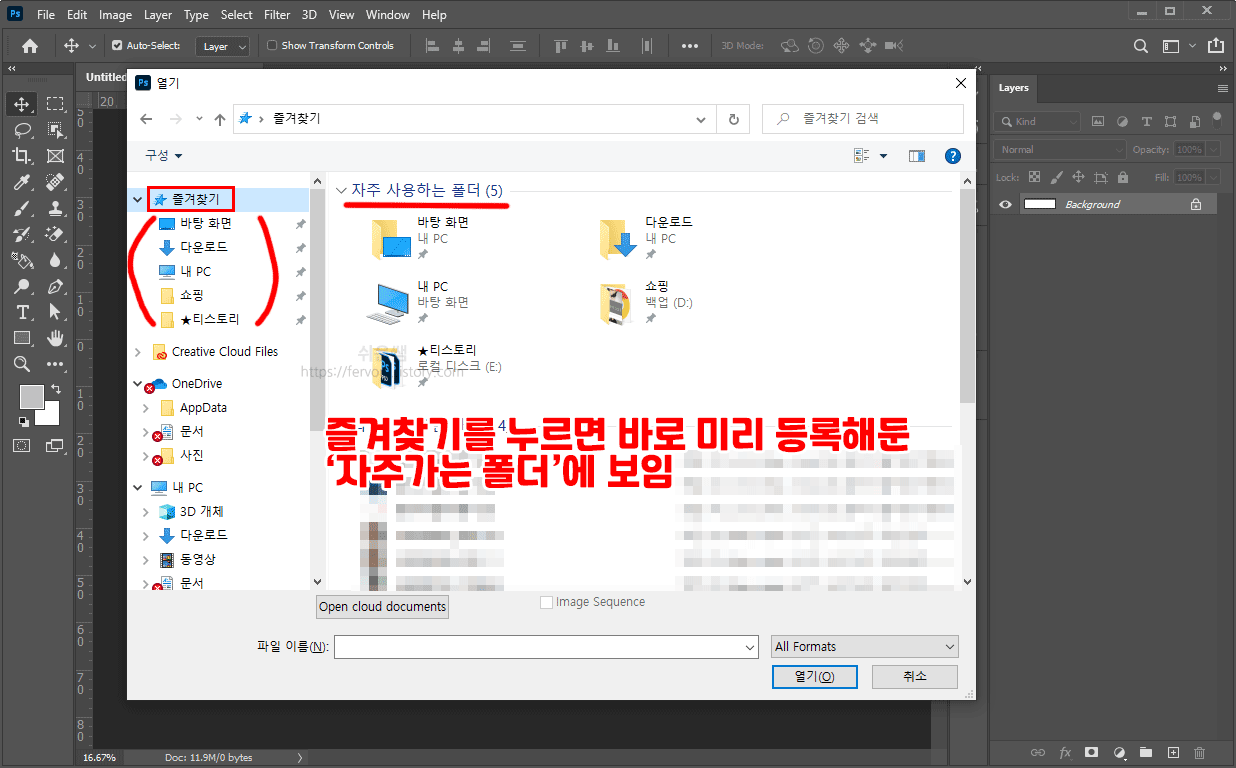Select the Frame tool
Viewport: 1236px width, 768px height.
click(55, 156)
